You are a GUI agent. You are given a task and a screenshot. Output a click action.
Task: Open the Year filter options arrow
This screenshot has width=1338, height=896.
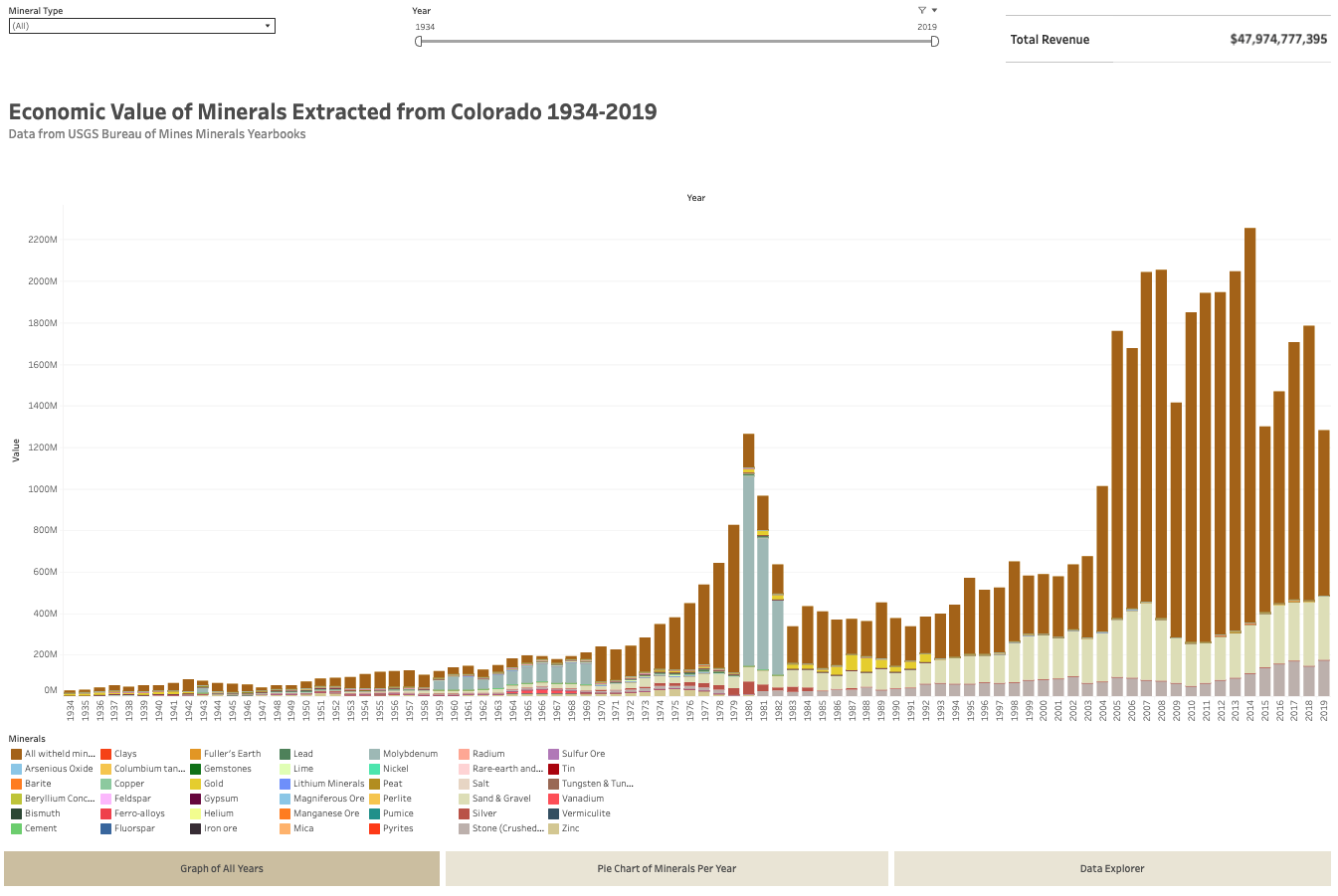934,11
